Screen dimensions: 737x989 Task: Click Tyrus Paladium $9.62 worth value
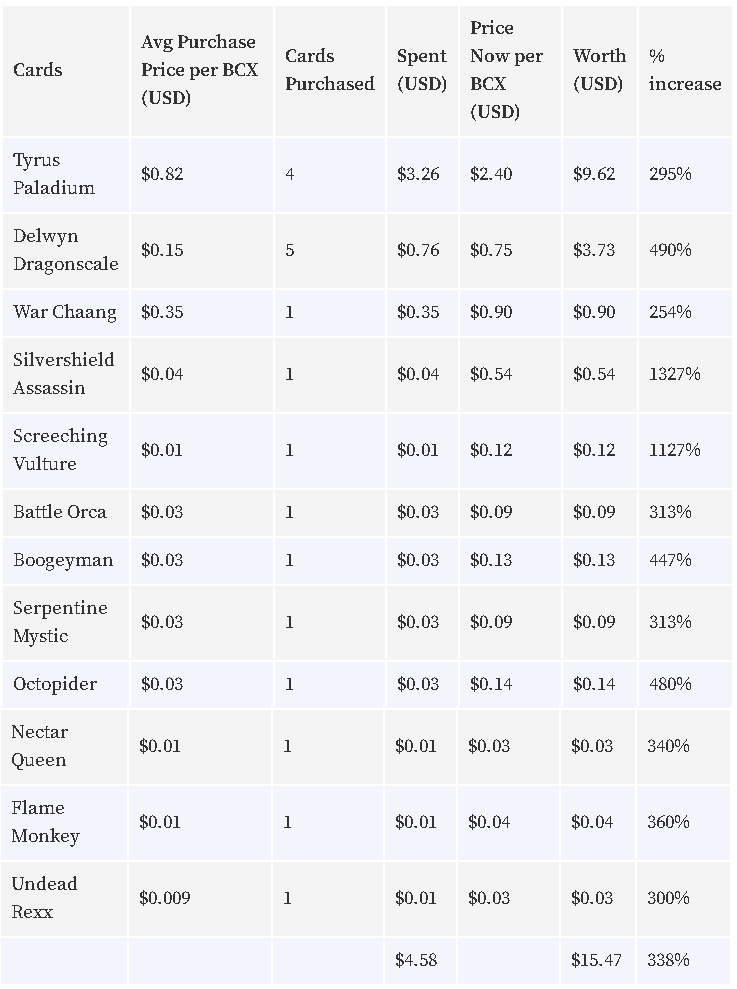pos(594,174)
